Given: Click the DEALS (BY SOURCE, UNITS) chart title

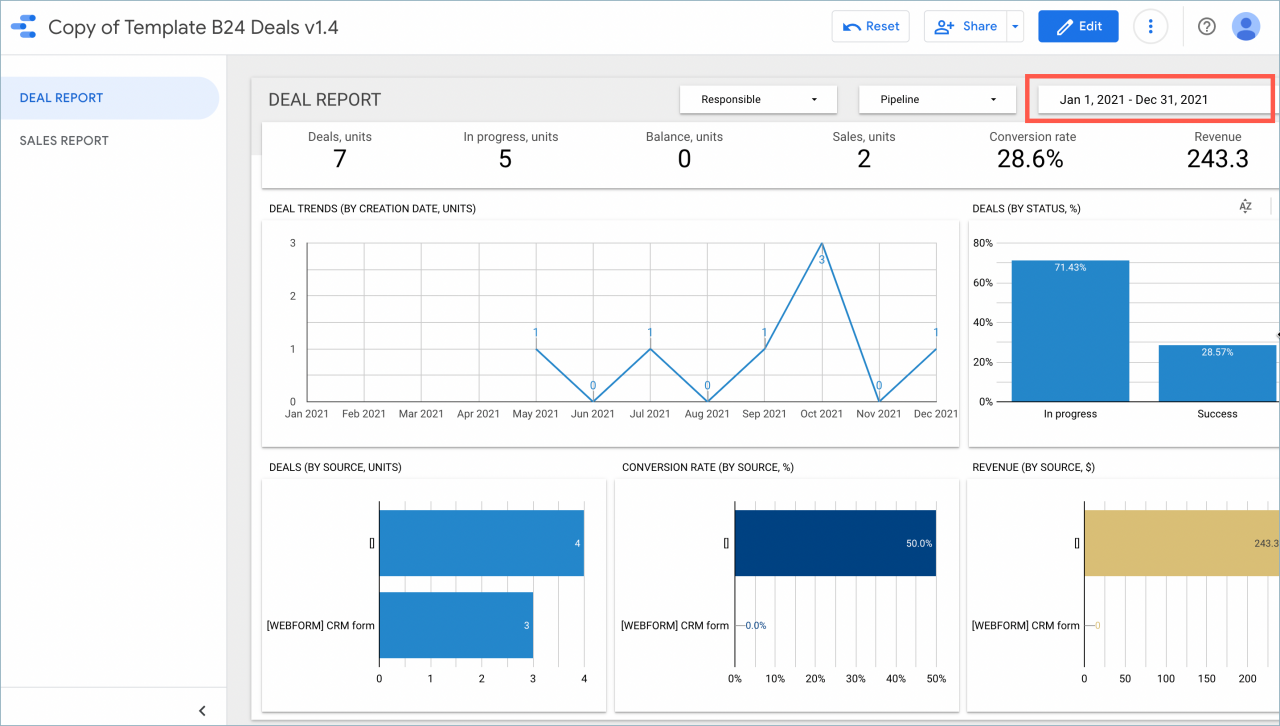Looking at the screenshot, I should point(335,467).
